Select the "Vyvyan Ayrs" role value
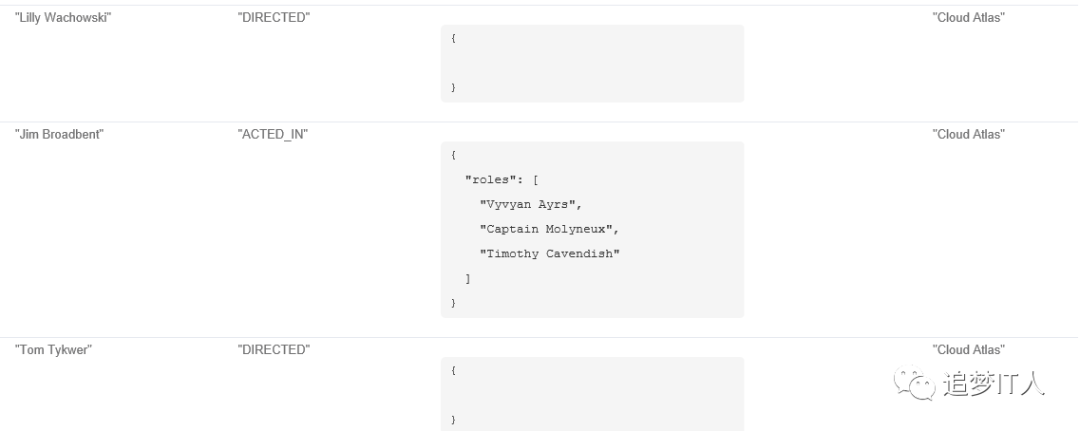The height and width of the screenshot is (431, 1080). tap(528, 204)
